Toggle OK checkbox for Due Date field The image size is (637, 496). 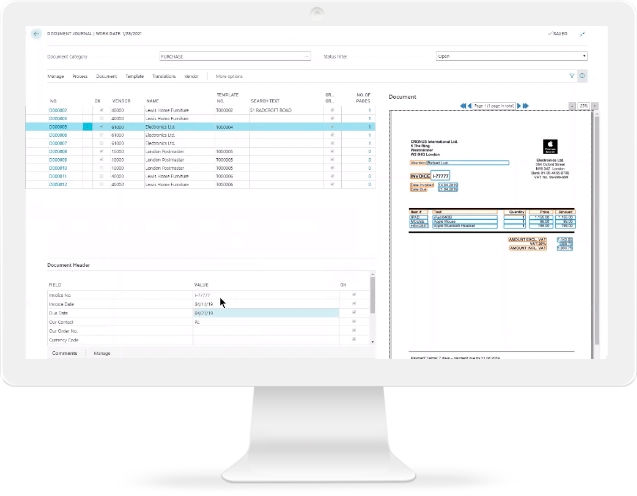click(354, 314)
